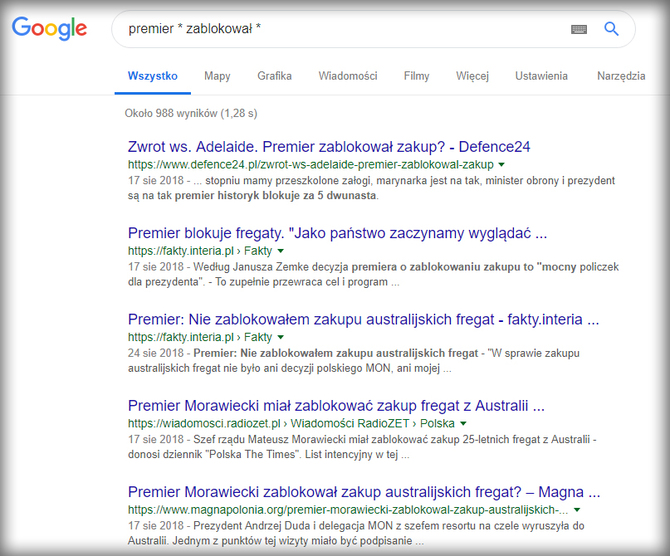Open the Wiadomości tab
Image resolution: width=670 pixels, height=556 pixels.
[348, 76]
